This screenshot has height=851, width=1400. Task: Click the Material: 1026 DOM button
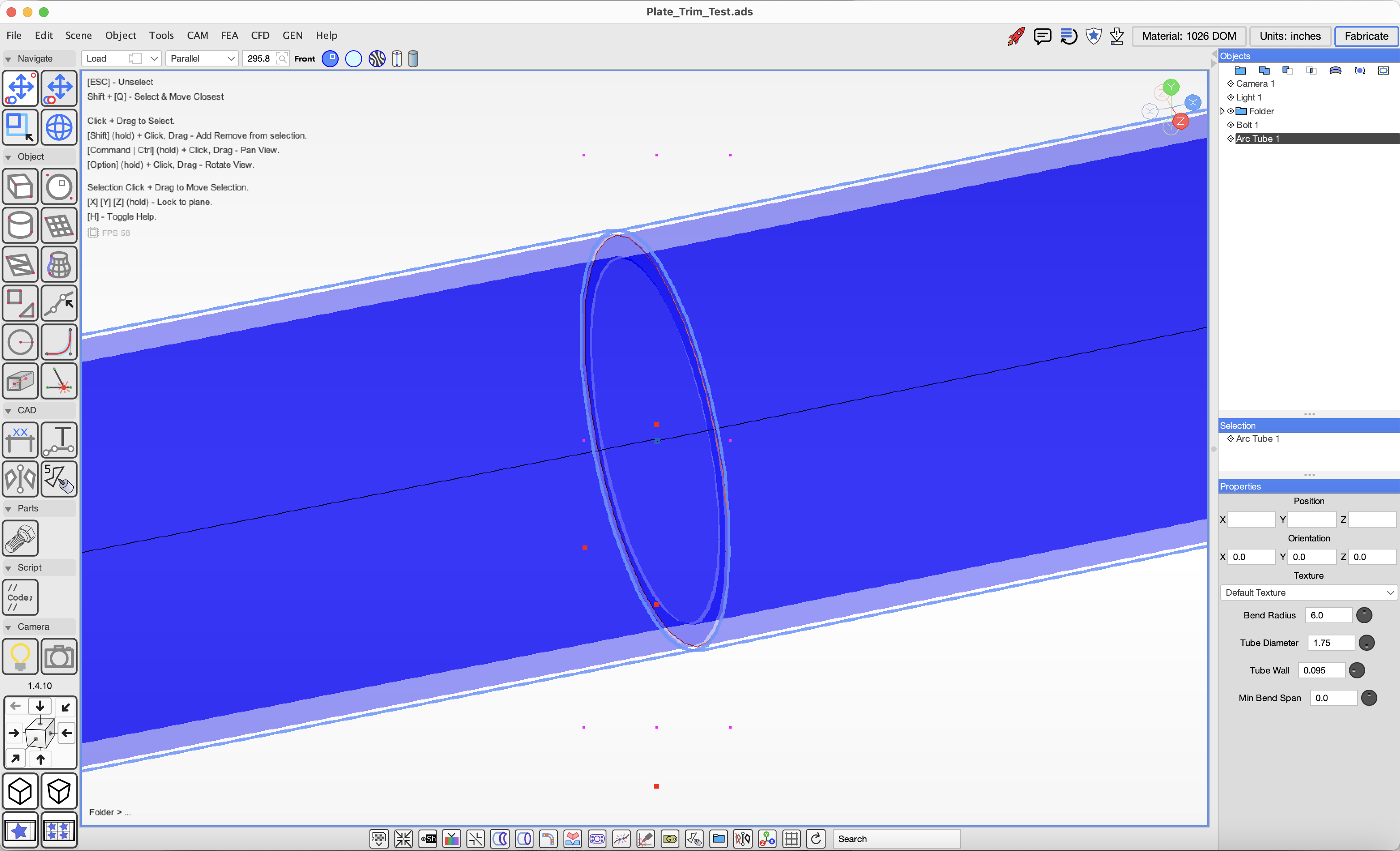pyautogui.click(x=1189, y=36)
